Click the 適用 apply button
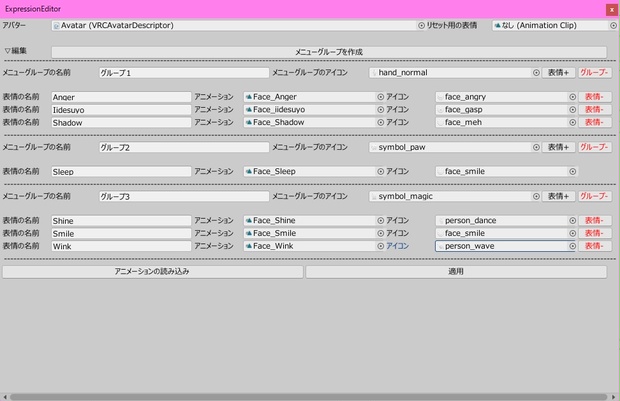This screenshot has height=401, width=620. point(456,272)
